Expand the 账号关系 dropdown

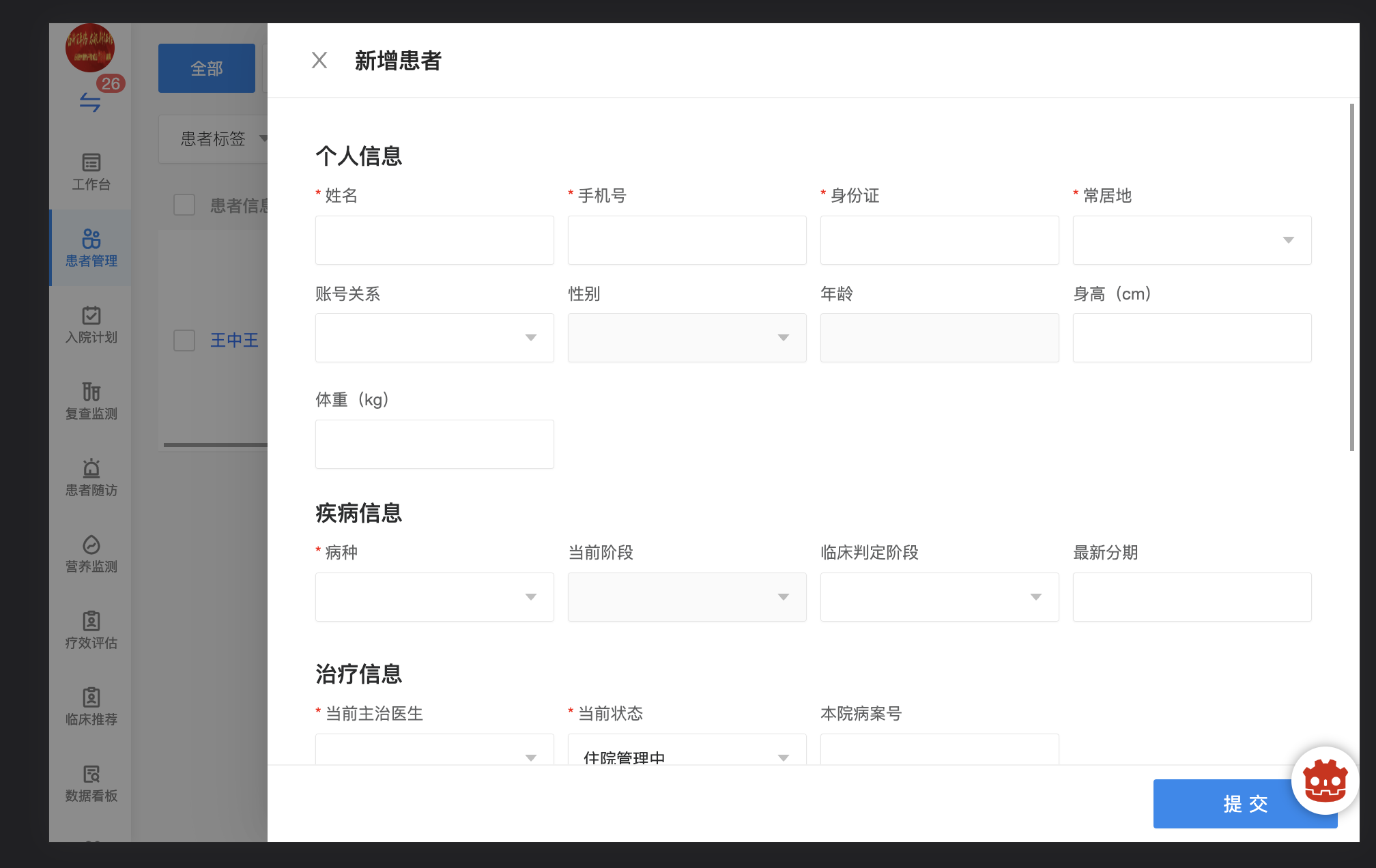point(435,338)
